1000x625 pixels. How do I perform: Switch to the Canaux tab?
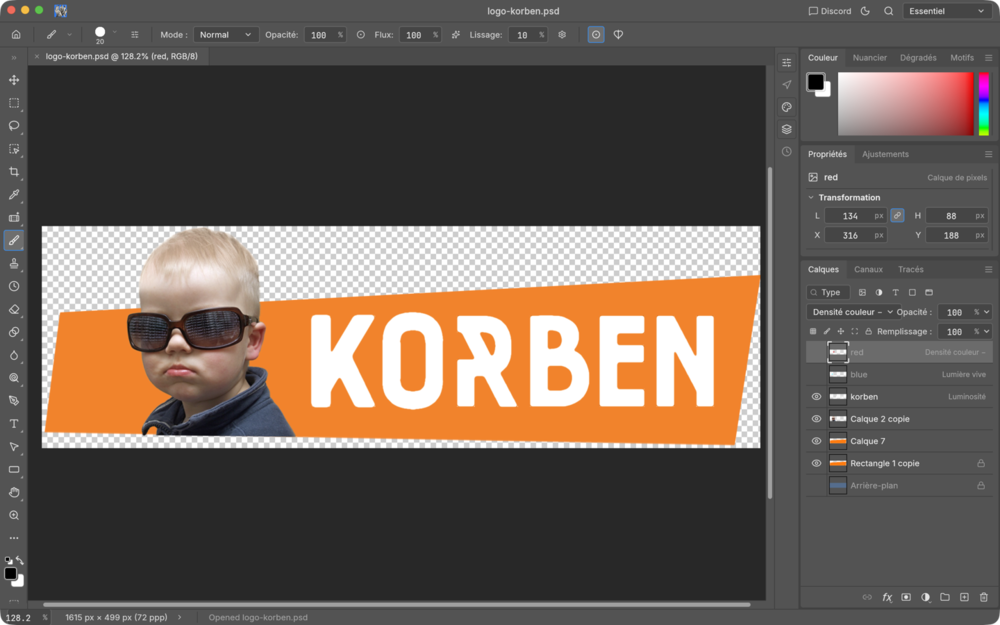(868, 269)
